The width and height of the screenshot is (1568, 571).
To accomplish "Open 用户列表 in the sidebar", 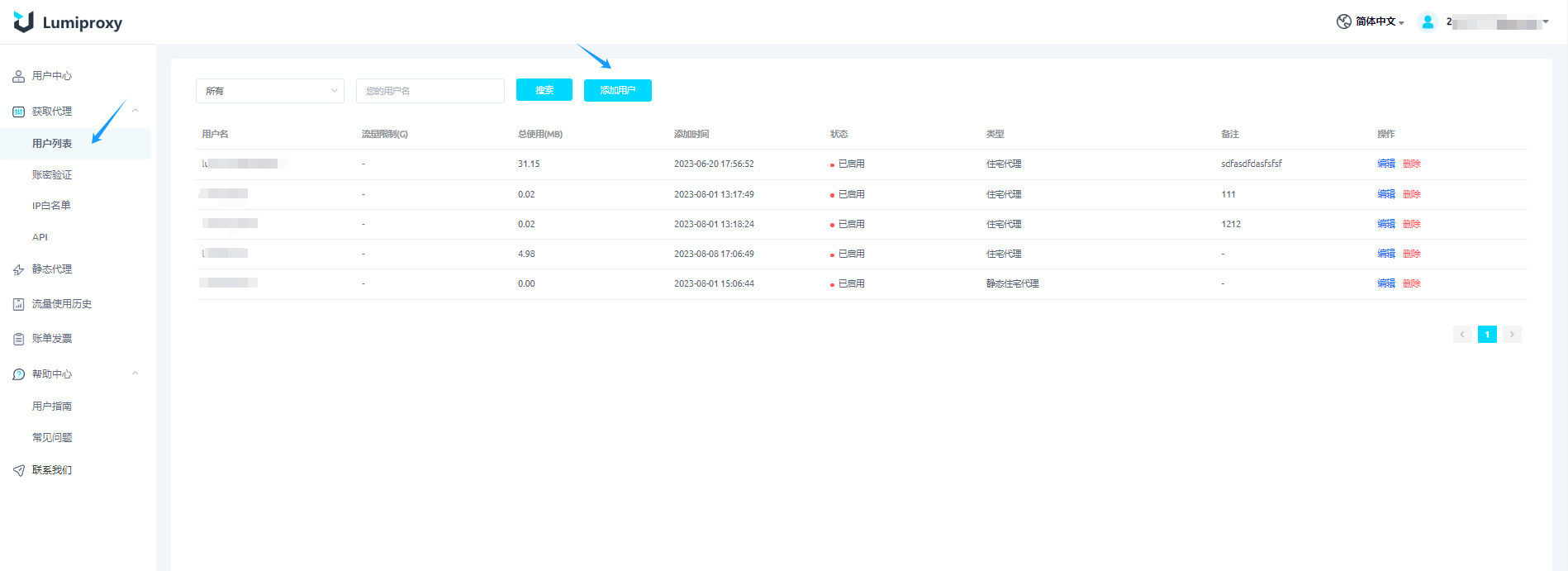I will (52, 144).
